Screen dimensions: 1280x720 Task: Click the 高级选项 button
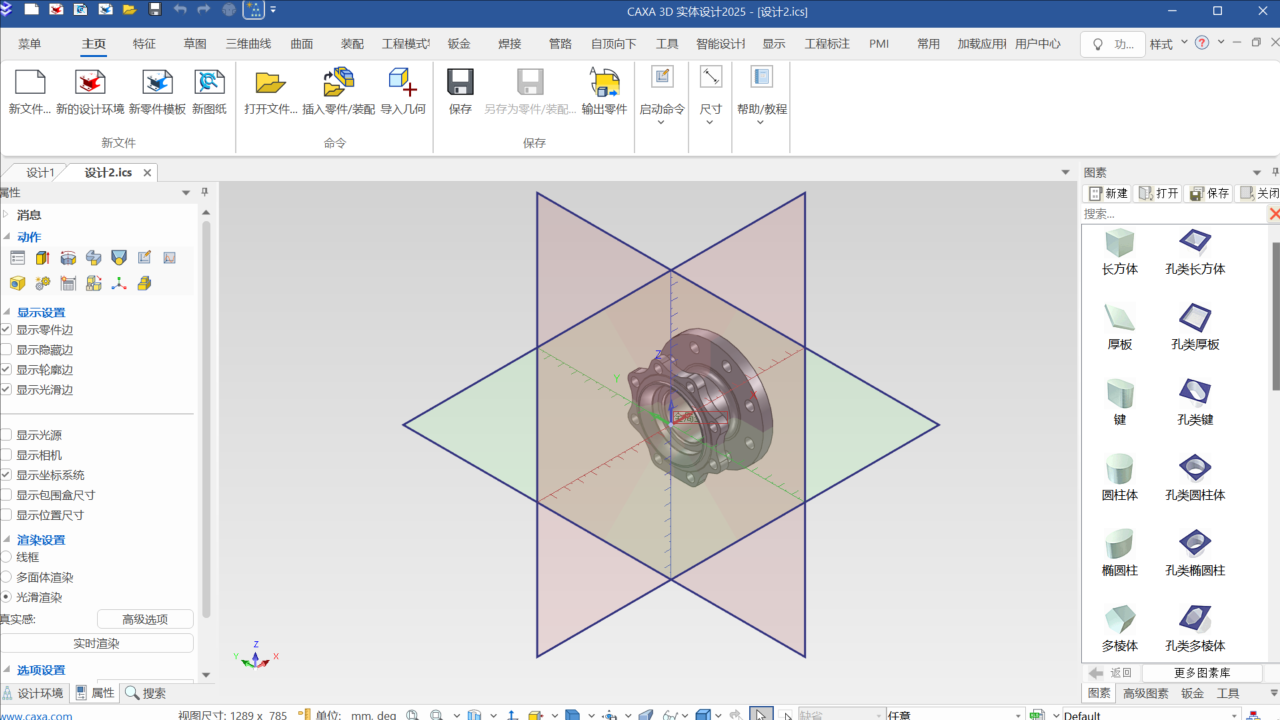click(x=145, y=620)
